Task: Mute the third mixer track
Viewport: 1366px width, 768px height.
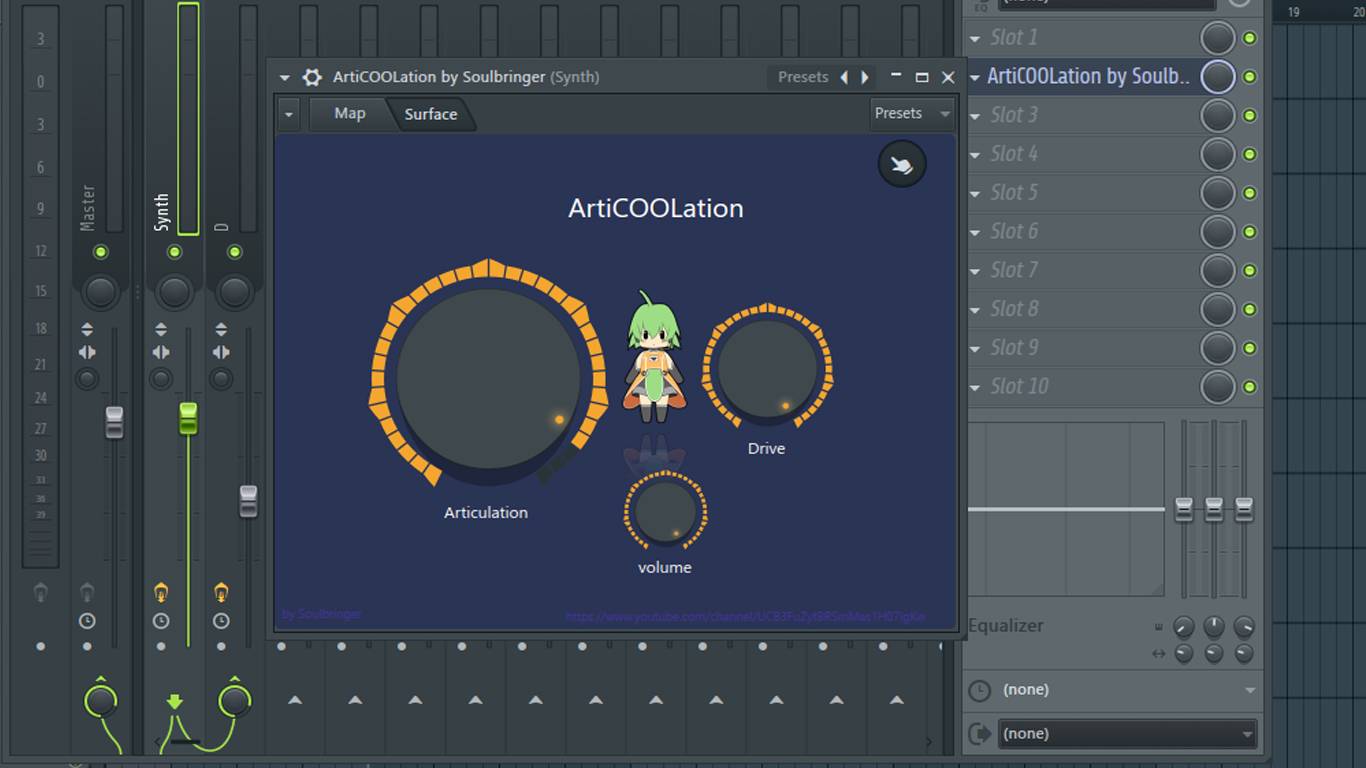Action: coord(234,252)
